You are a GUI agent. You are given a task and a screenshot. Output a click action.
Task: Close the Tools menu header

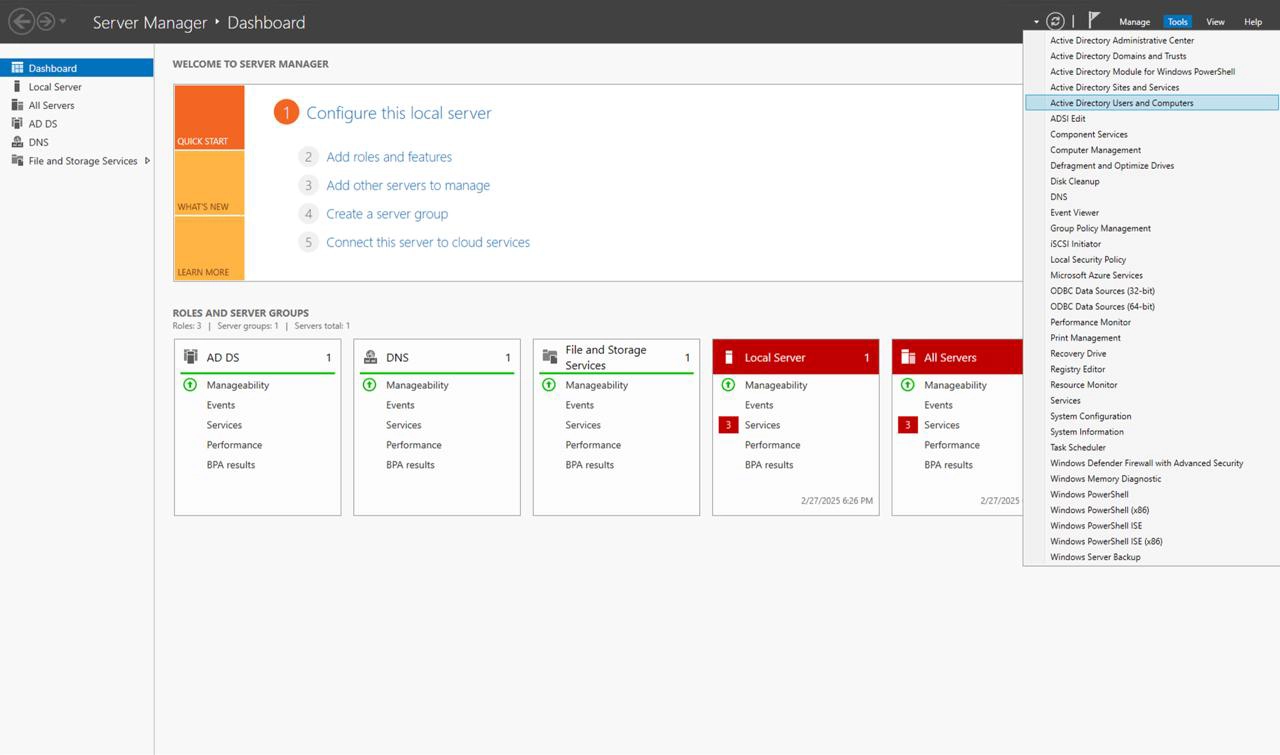[x=1178, y=22]
